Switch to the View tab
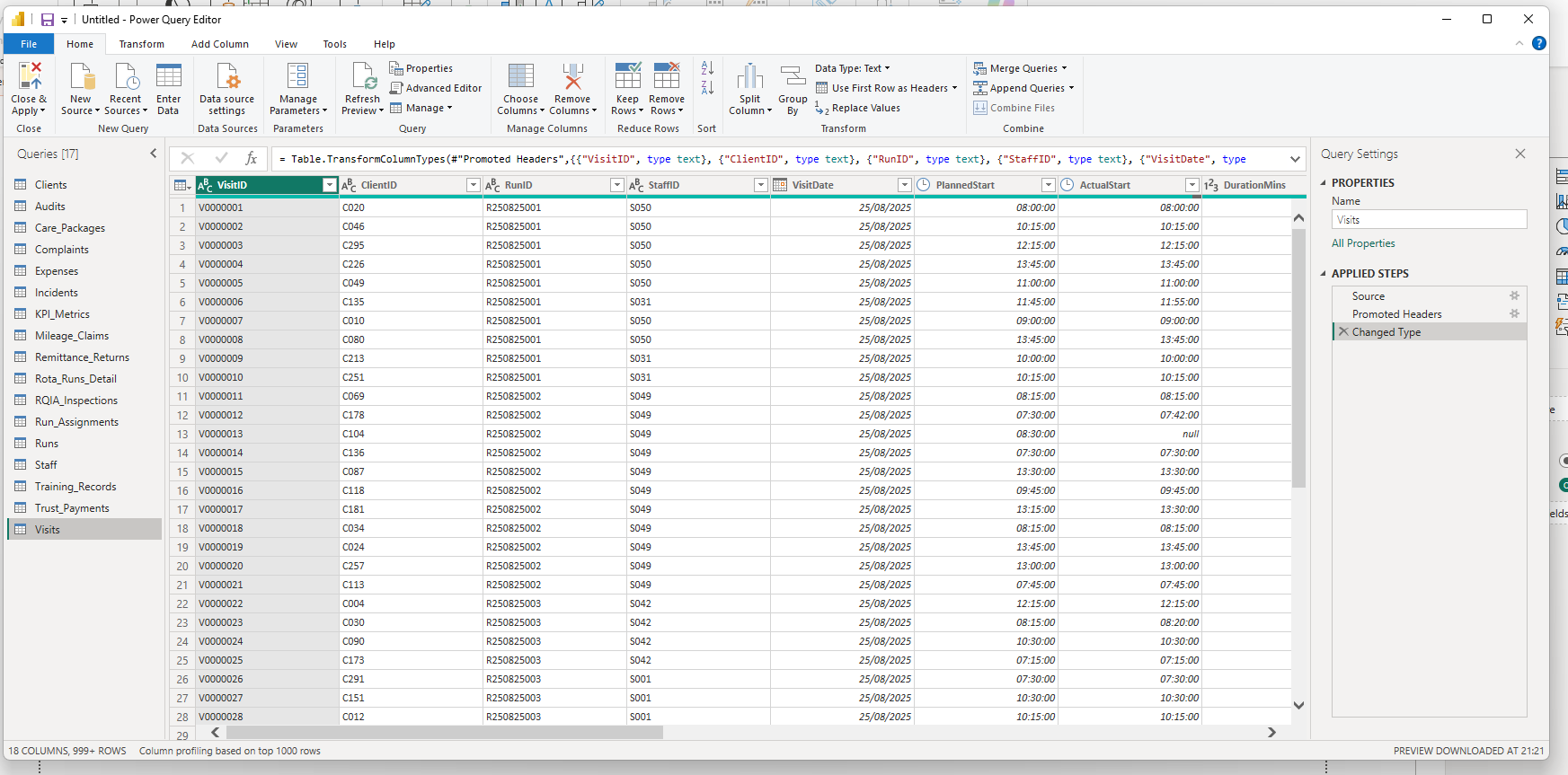This screenshot has height=775, width=1568. tap(286, 44)
